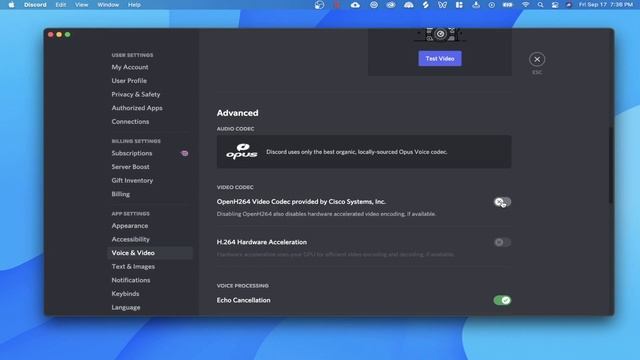640x360 pixels.
Task: Close settings with the ESC circle button
Action: click(x=537, y=59)
